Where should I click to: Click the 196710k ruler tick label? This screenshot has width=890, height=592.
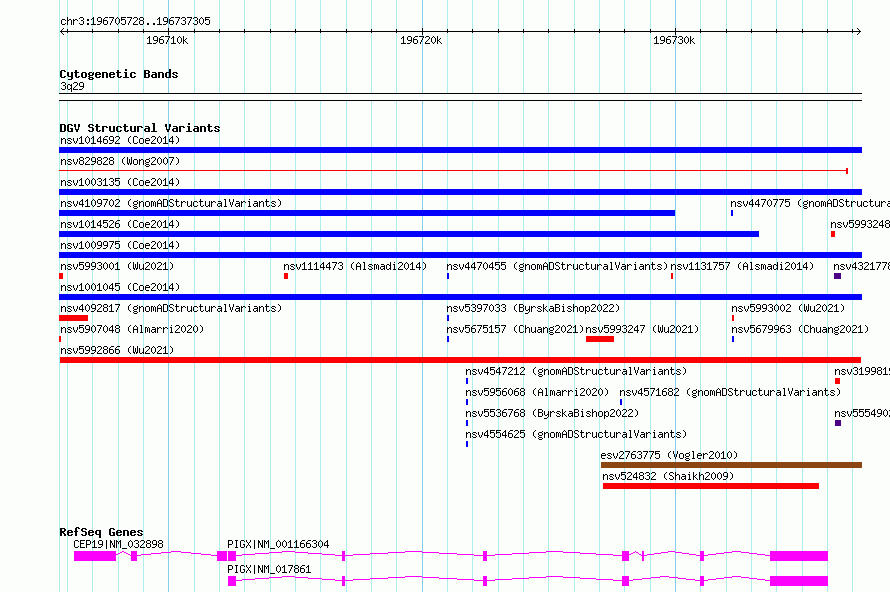[x=167, y=40]
